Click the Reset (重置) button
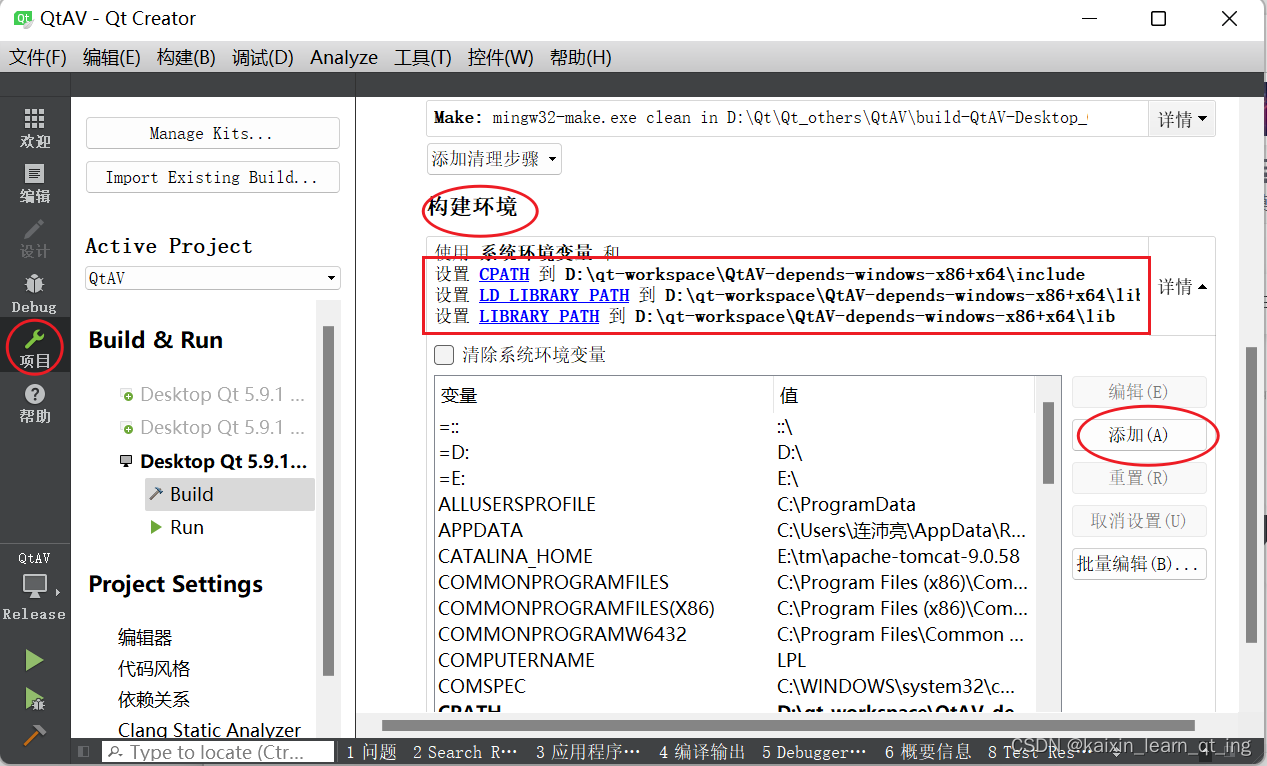Viewport: 1267px width, 766px height. tap(1139, 478)
